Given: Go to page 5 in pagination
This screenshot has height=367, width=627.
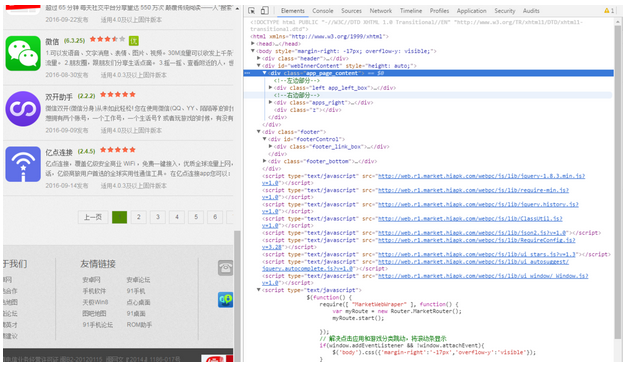Looking at the screenshot, I should click(196, 217).
